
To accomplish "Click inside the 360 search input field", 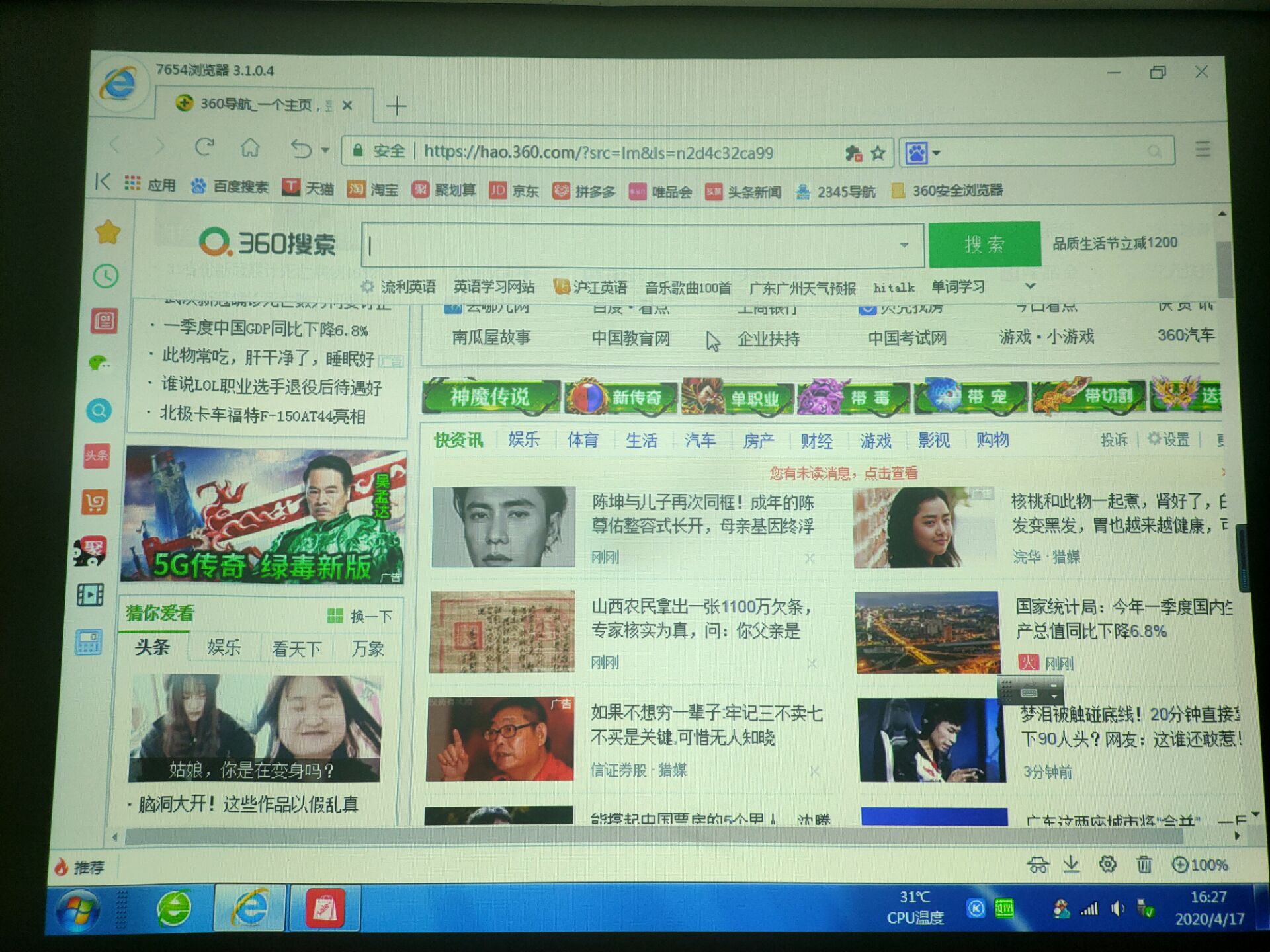I will 642,245.
